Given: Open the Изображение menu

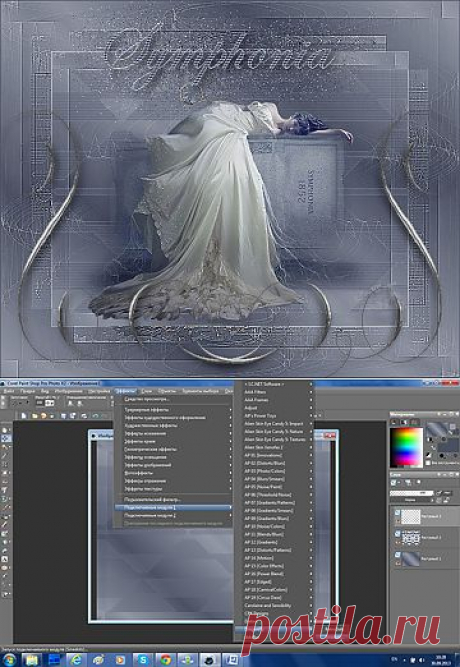Looking at the screenshot, I should (x=68, y=391).
